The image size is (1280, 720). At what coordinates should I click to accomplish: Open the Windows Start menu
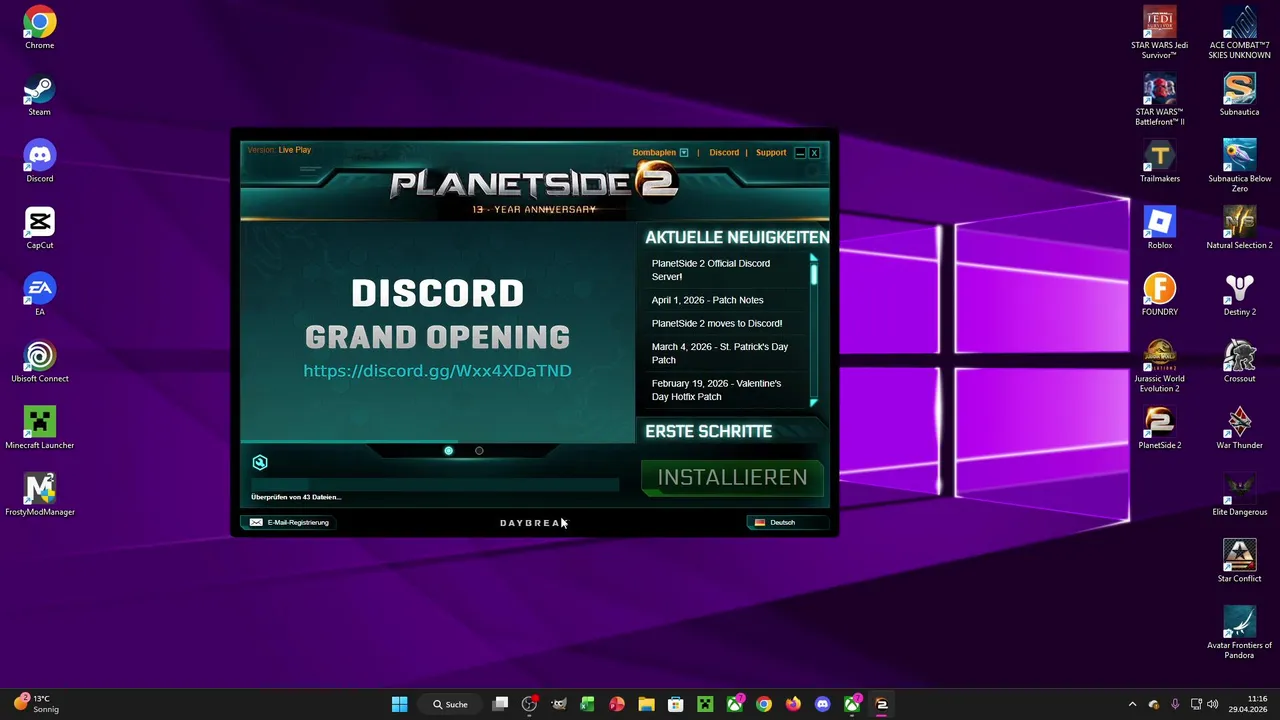coord(399,704)
